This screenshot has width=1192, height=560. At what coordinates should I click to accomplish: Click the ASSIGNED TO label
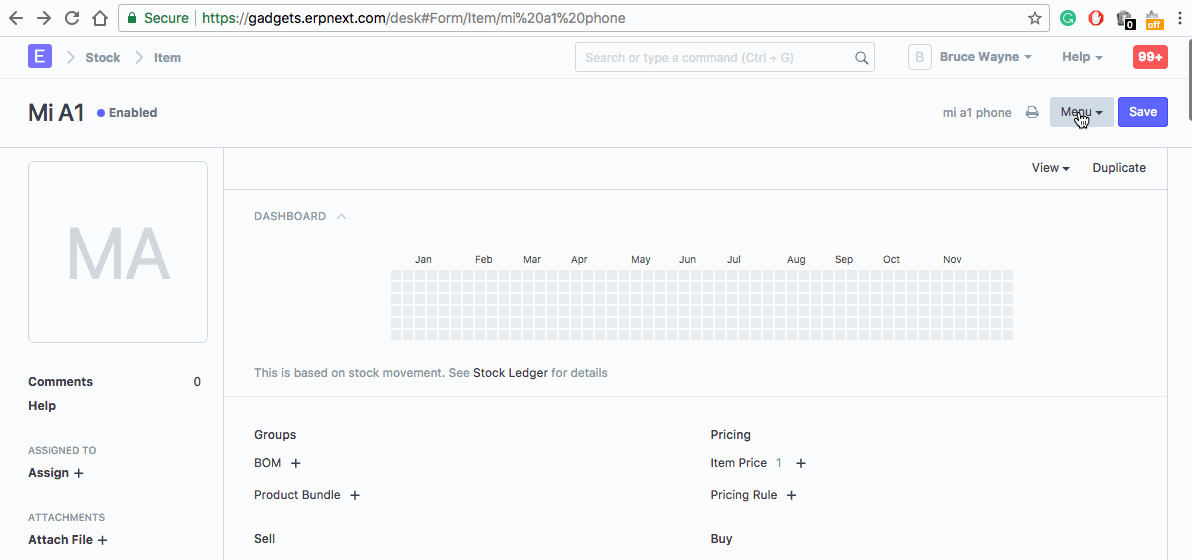[62, 451]
